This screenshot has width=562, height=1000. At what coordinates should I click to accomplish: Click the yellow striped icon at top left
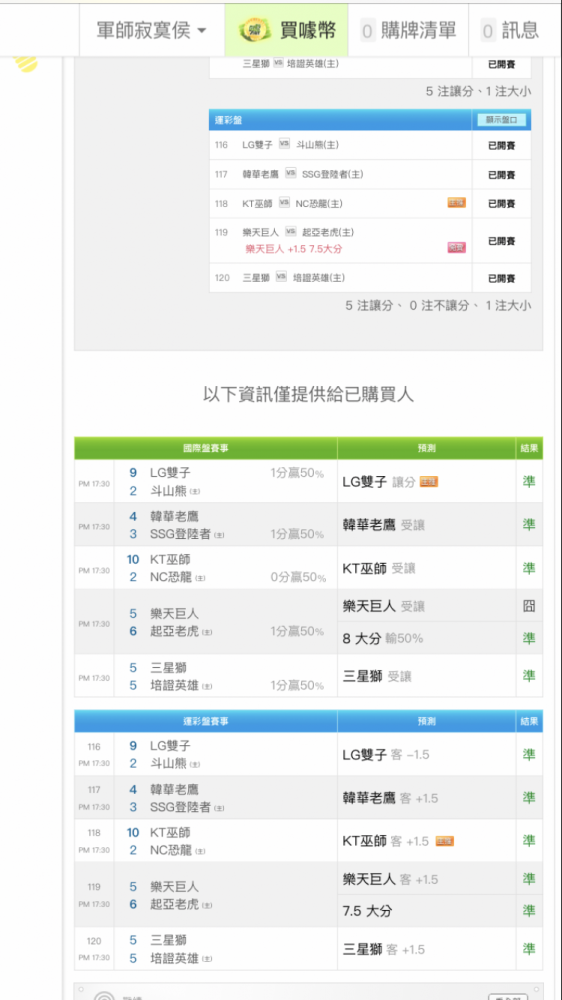tap(26, 64)
